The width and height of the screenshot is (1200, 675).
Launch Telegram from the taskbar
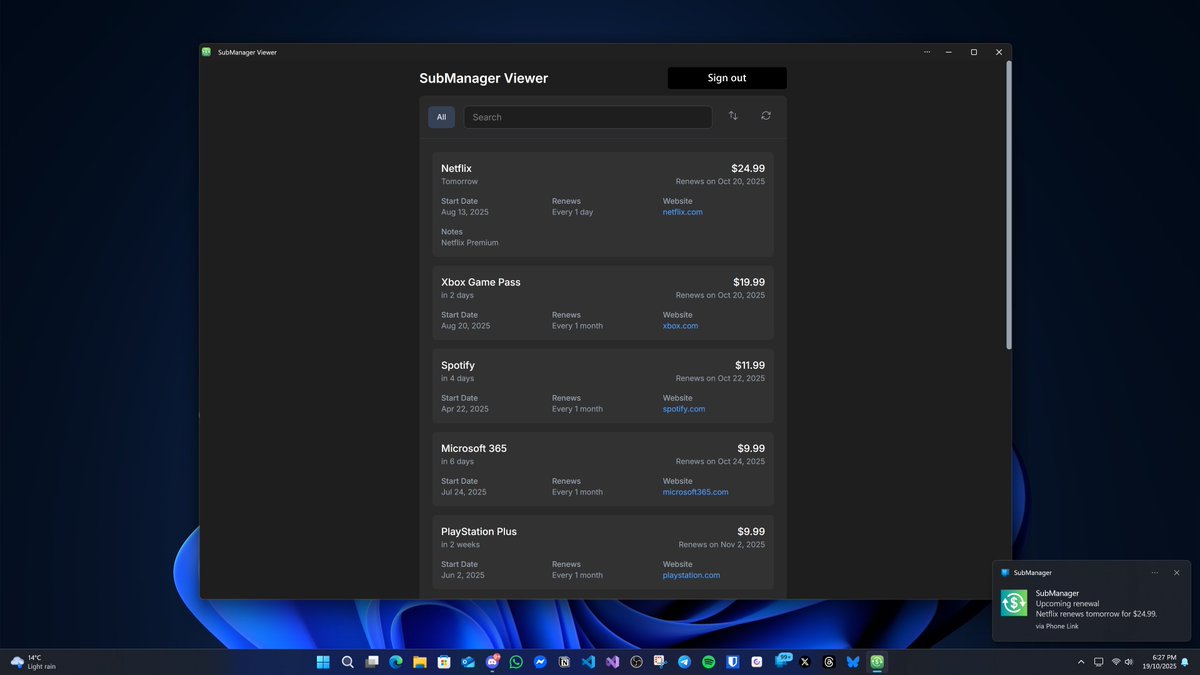684,662
